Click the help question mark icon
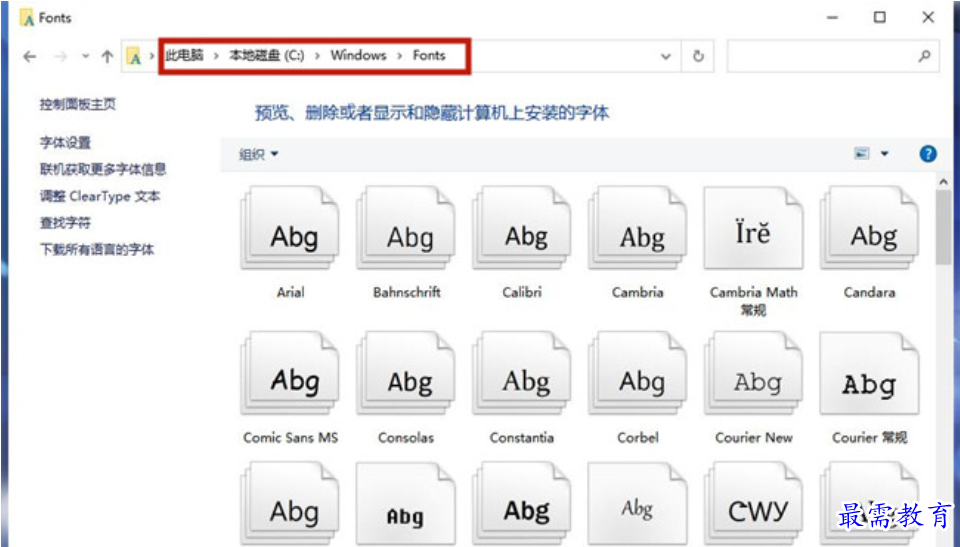 928,154
